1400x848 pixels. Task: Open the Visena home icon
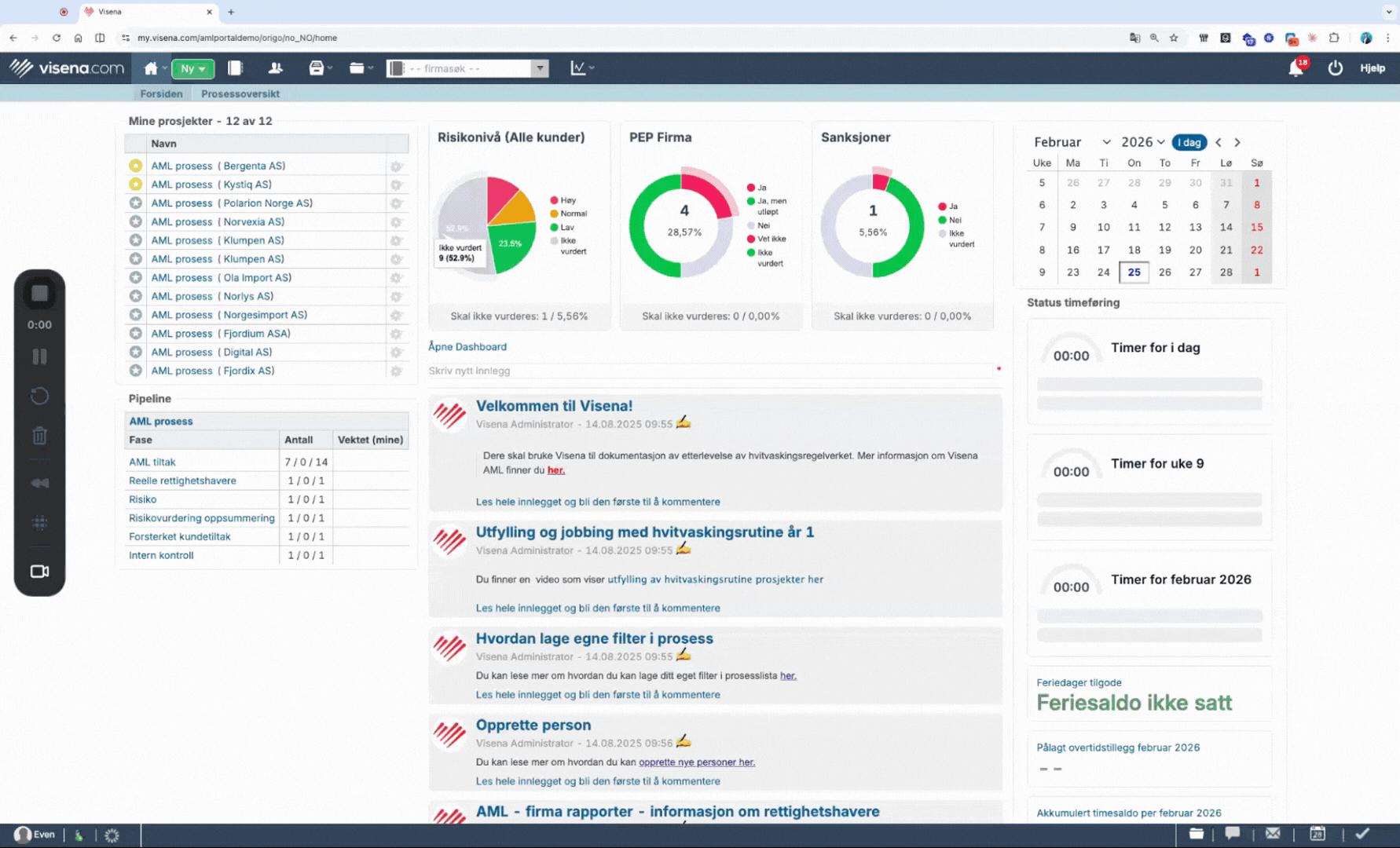coord(151,68)
